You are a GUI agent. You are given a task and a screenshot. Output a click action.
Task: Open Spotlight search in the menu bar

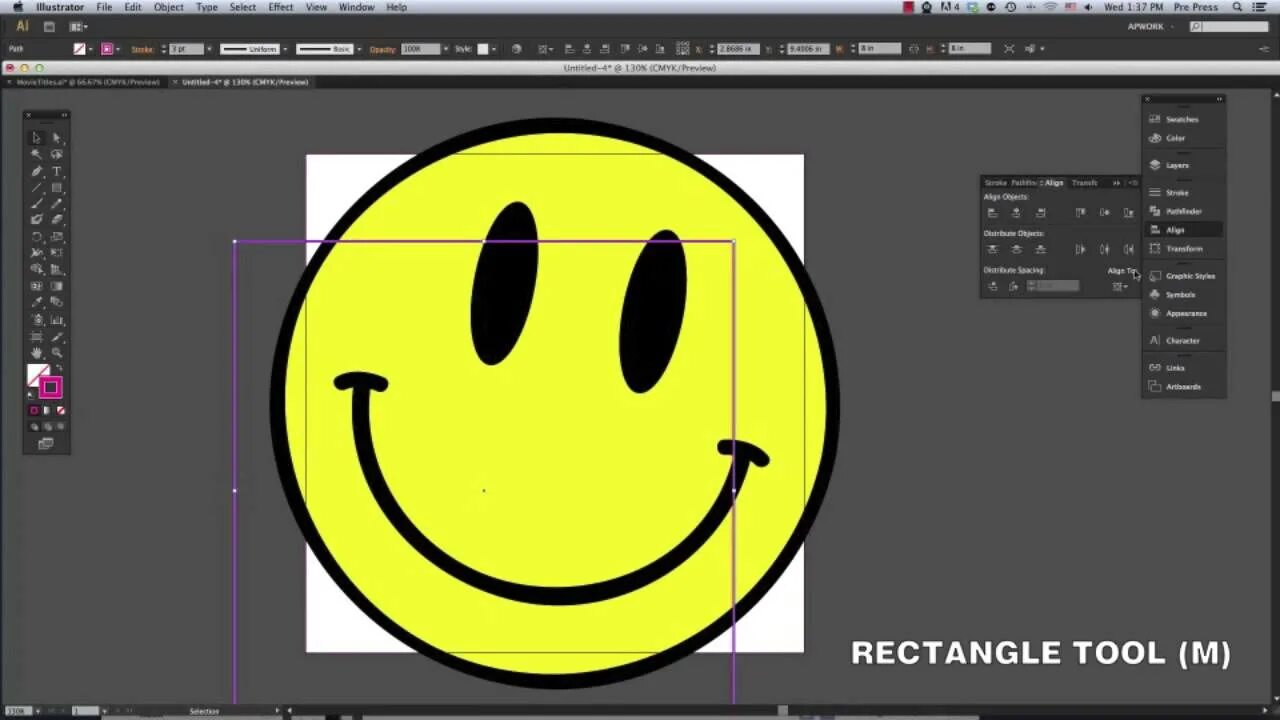point(1237,7)
